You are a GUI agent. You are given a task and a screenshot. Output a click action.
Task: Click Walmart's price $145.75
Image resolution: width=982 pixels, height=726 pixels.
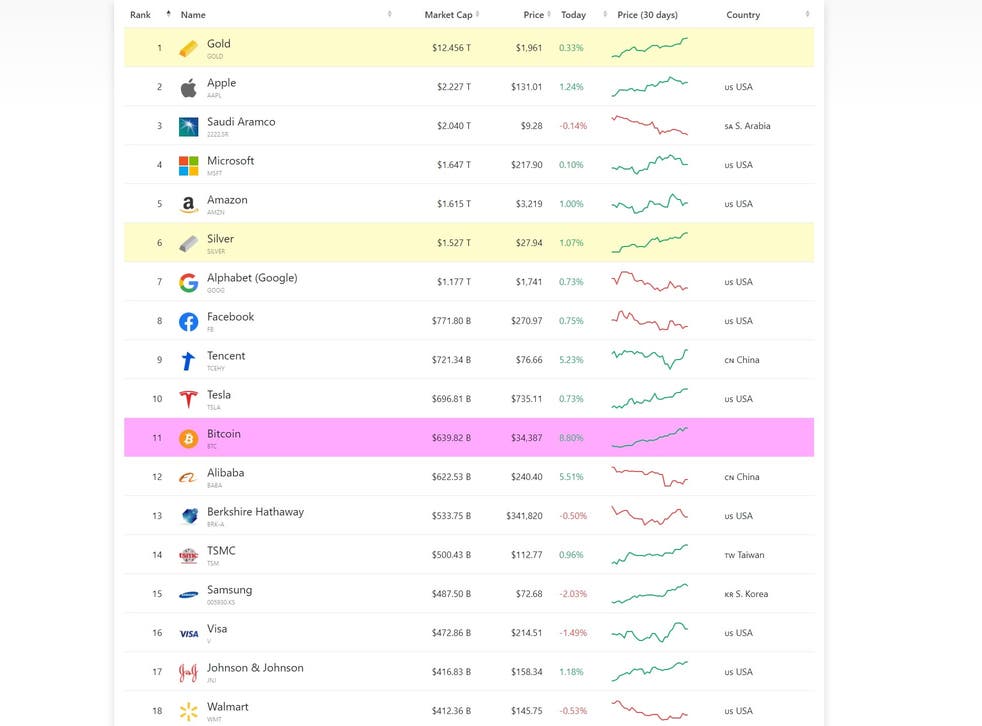pyautogui.click(x=527, y=710)
